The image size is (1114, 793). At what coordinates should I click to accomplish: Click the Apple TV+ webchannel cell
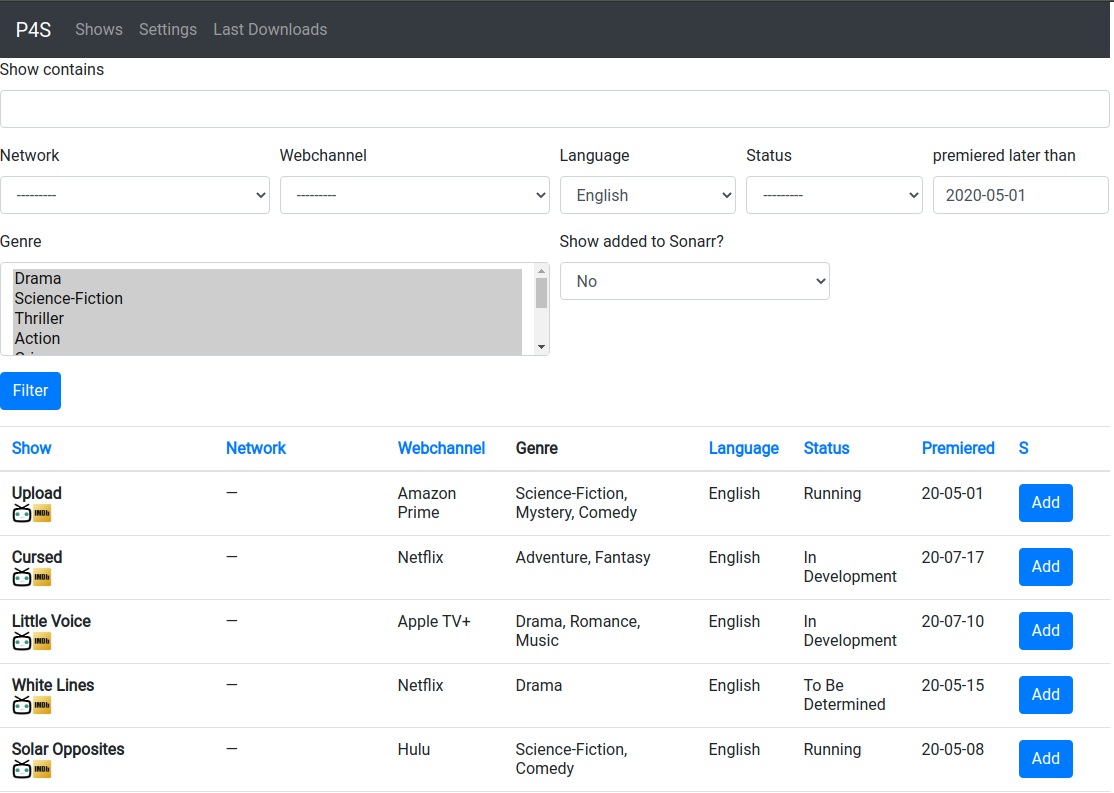434,621
